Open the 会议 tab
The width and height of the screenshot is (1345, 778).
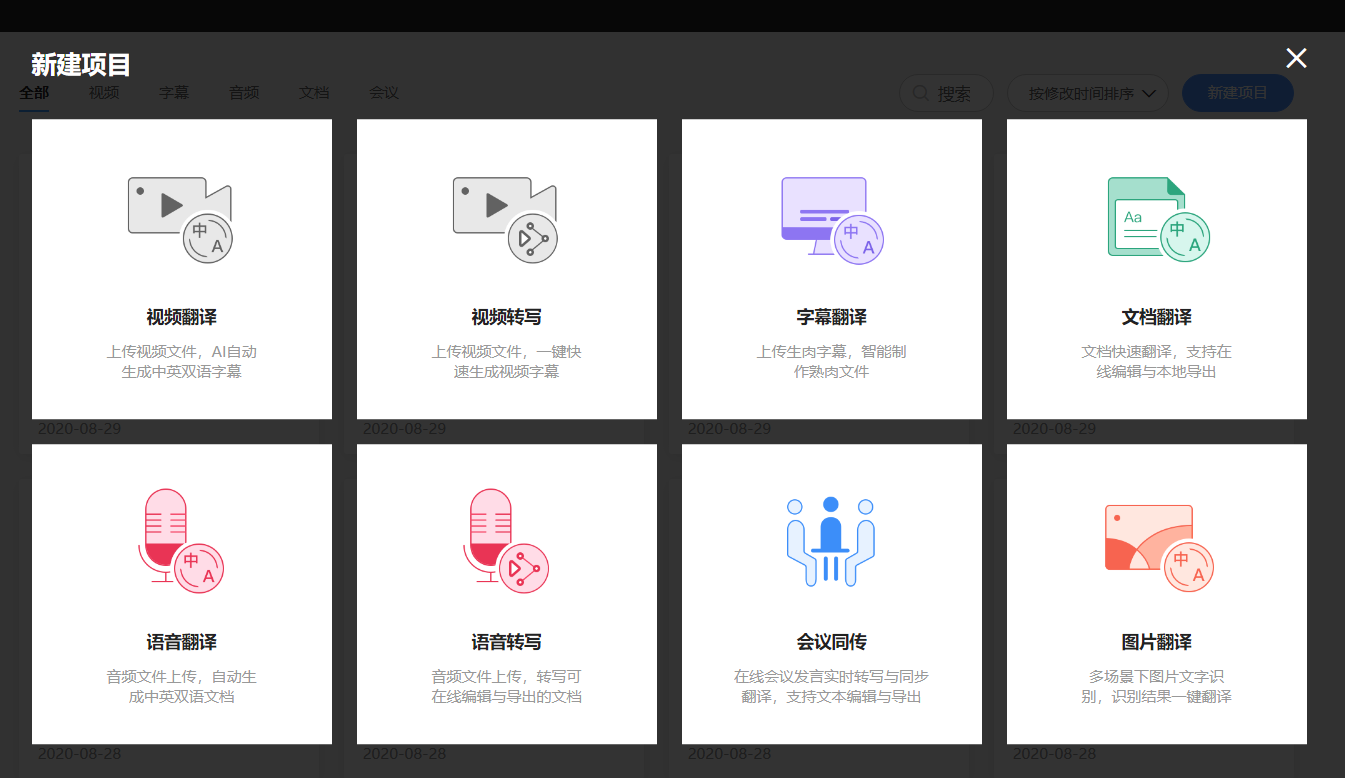(x=384, y=93)
